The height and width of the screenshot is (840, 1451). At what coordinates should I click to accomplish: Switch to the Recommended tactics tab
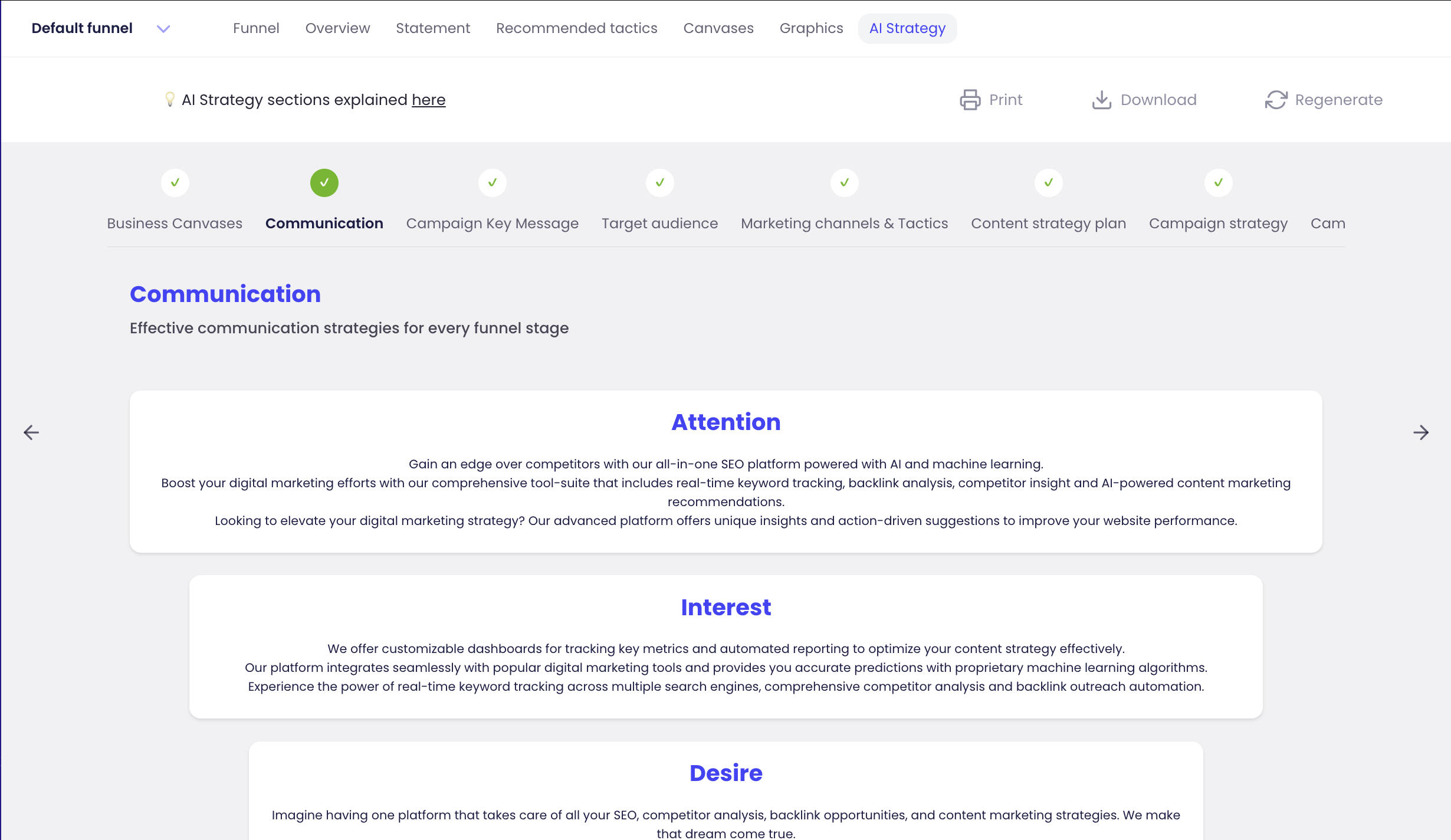tap(577, 28)
